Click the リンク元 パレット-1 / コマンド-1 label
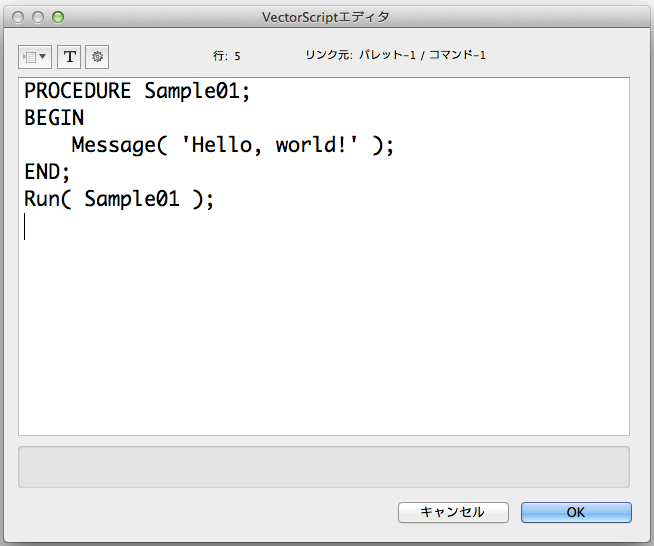654x546 pixels. [x=395, y=55]
